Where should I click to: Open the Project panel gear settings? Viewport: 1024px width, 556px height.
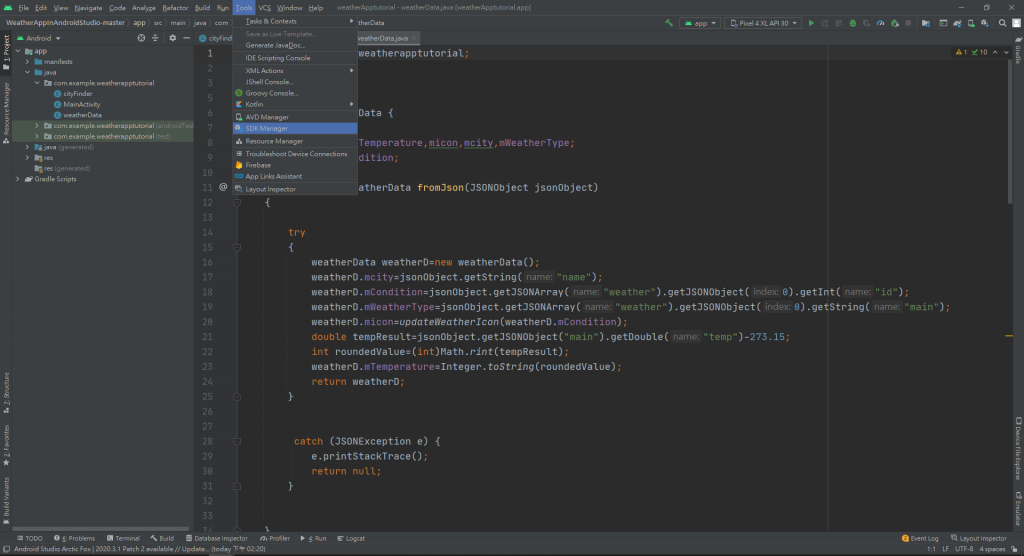(172, 38)
